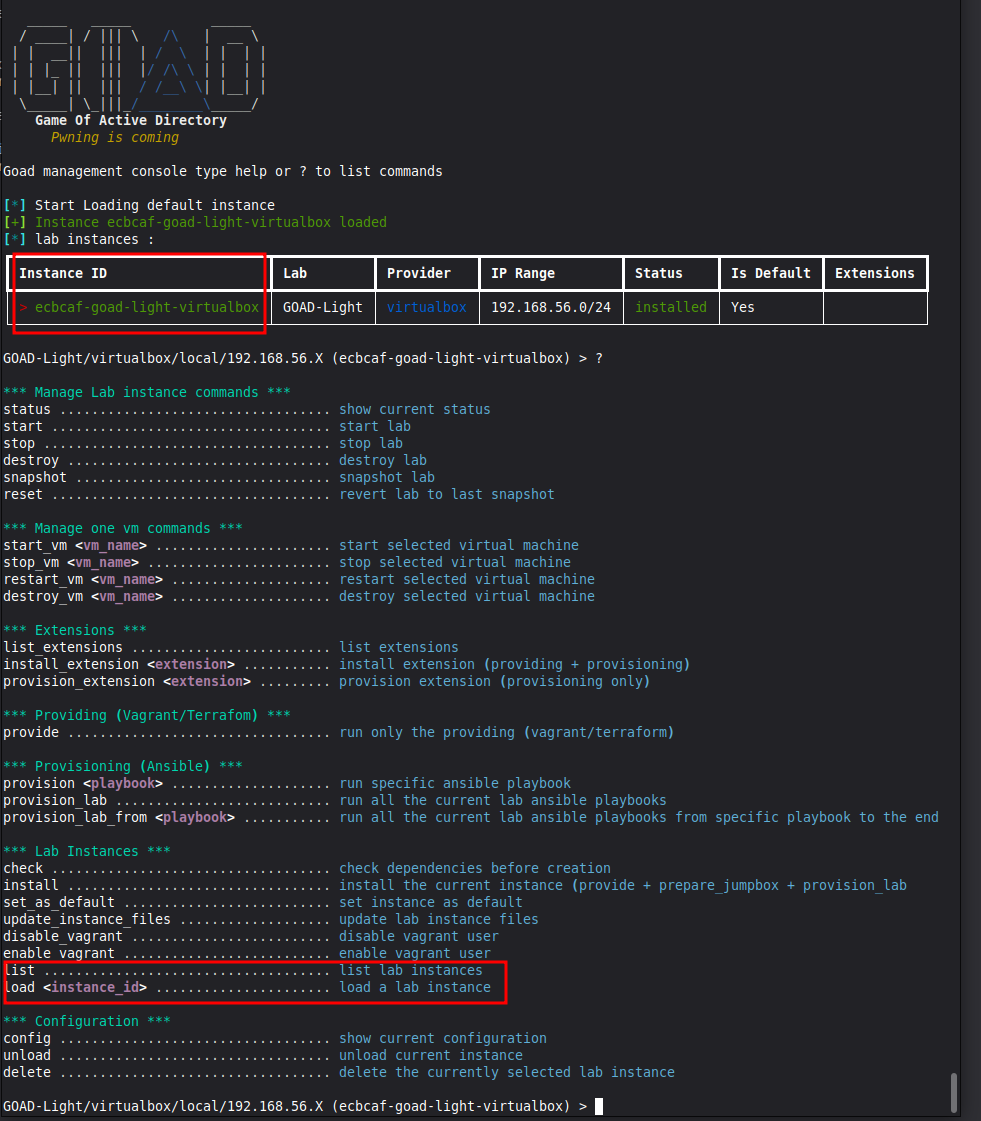Click the GOAD ASCII art logo
This screenshot has width=981, height=1121.
point(140,68)
